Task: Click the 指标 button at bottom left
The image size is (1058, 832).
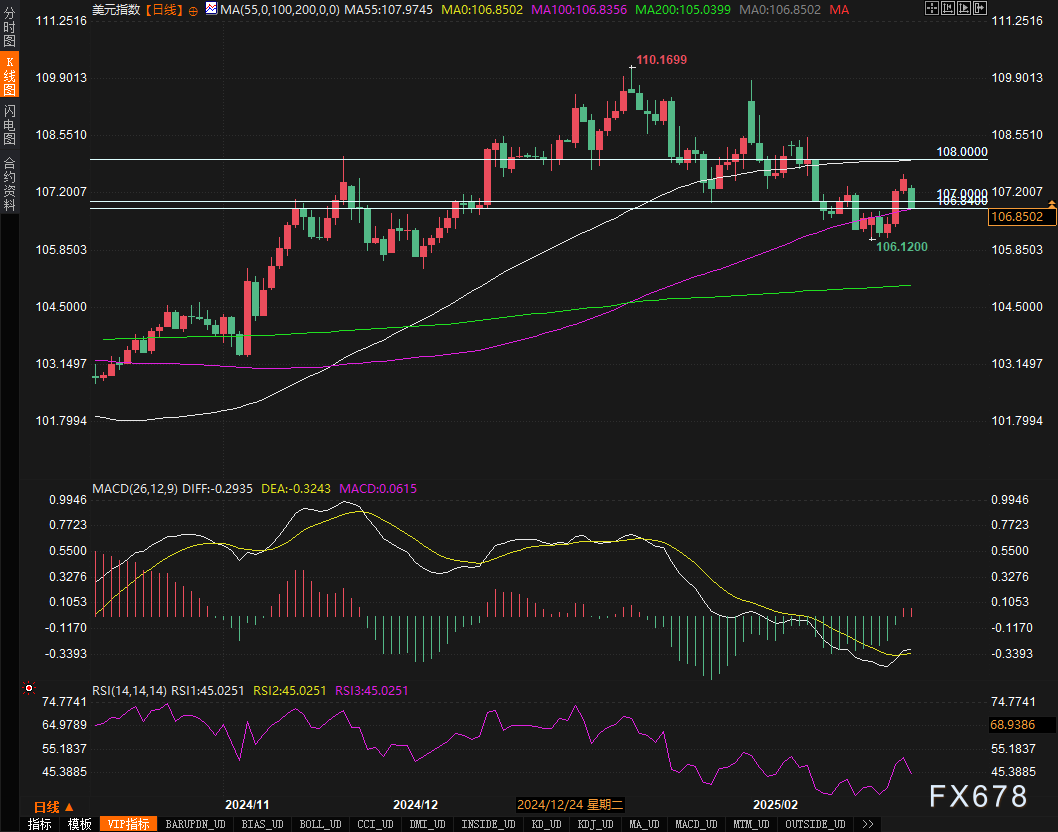Action: coord(40,824)
